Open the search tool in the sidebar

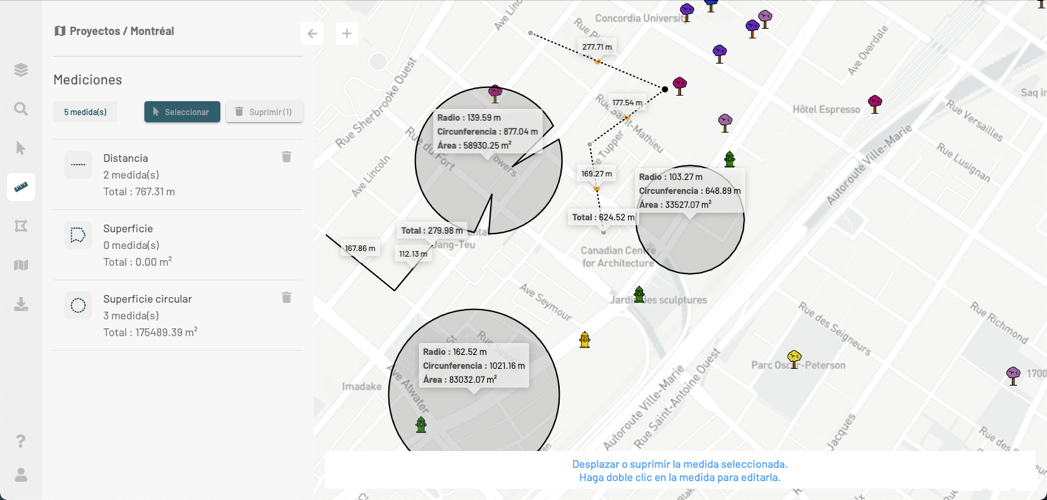[x=21, y=109]
